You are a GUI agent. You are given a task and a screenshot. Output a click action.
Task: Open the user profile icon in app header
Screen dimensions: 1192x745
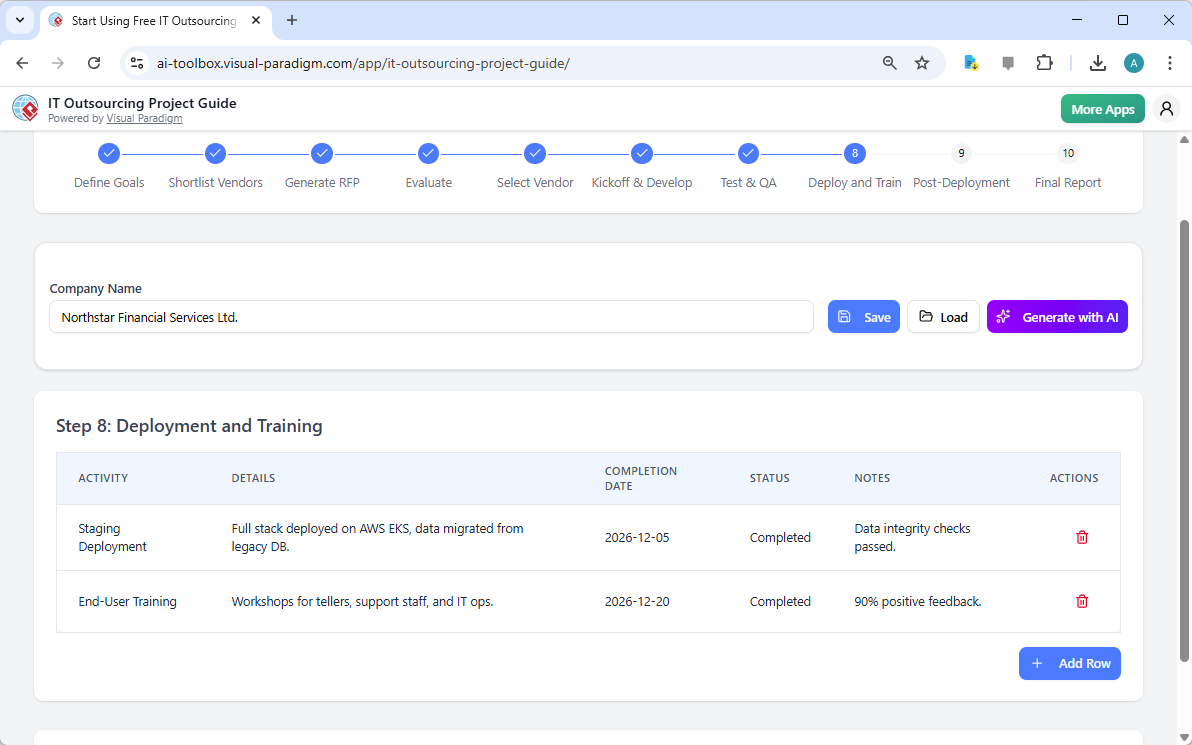1166,108
